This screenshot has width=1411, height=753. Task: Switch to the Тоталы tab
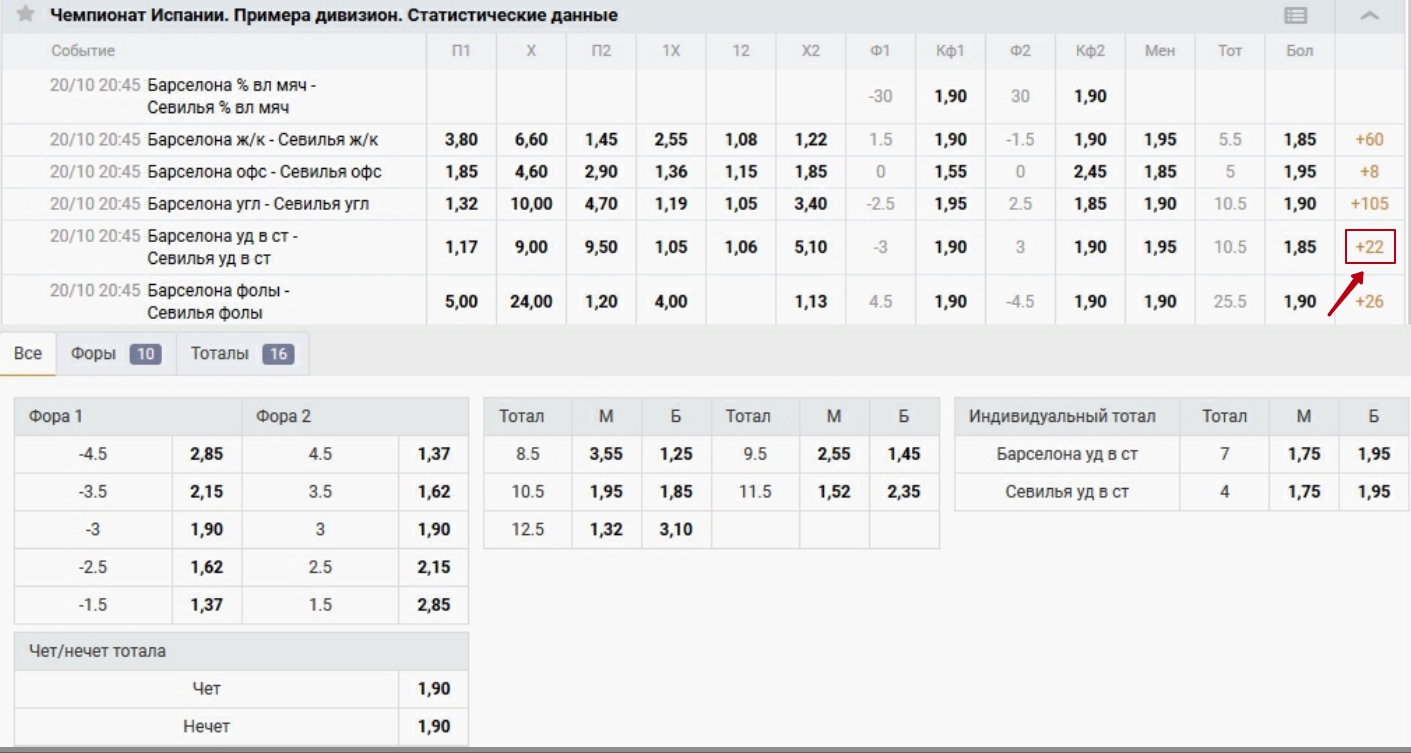point(242,354)
